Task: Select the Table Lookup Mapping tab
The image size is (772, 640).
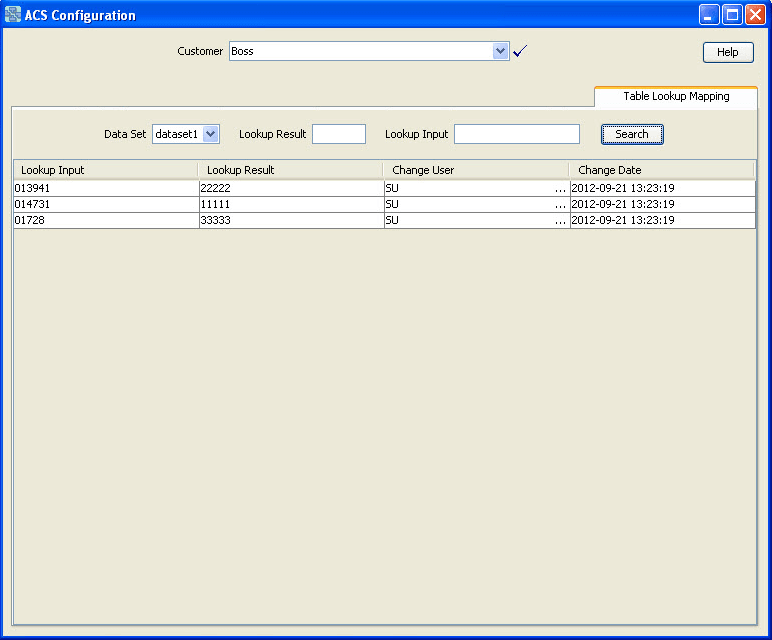Action: tap(676, 96)
